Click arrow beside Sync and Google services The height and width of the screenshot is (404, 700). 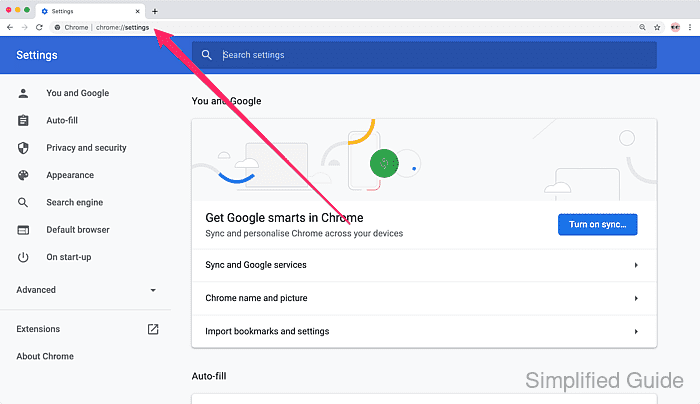click(x=636, y=265)
